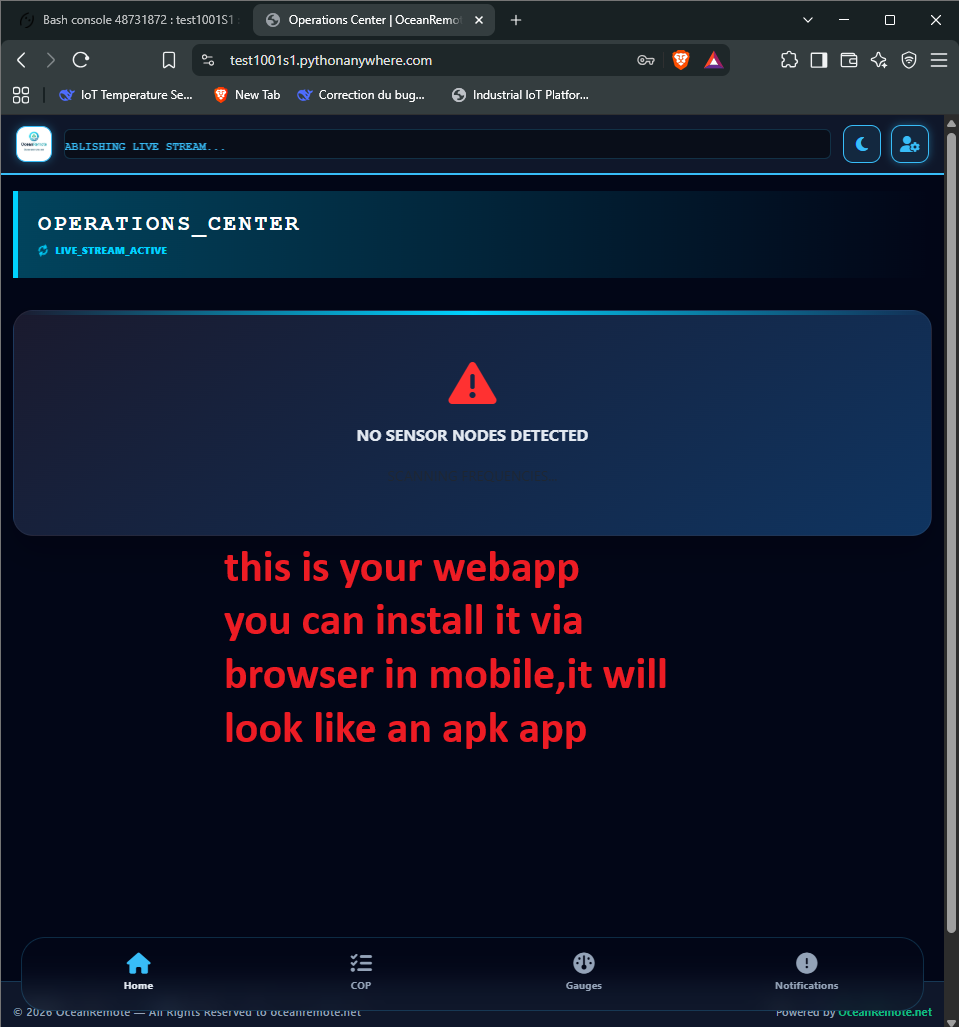This screenshot has width=959, height=1027.
Task: Bookmark this page
Action: [x=169, y=60]
